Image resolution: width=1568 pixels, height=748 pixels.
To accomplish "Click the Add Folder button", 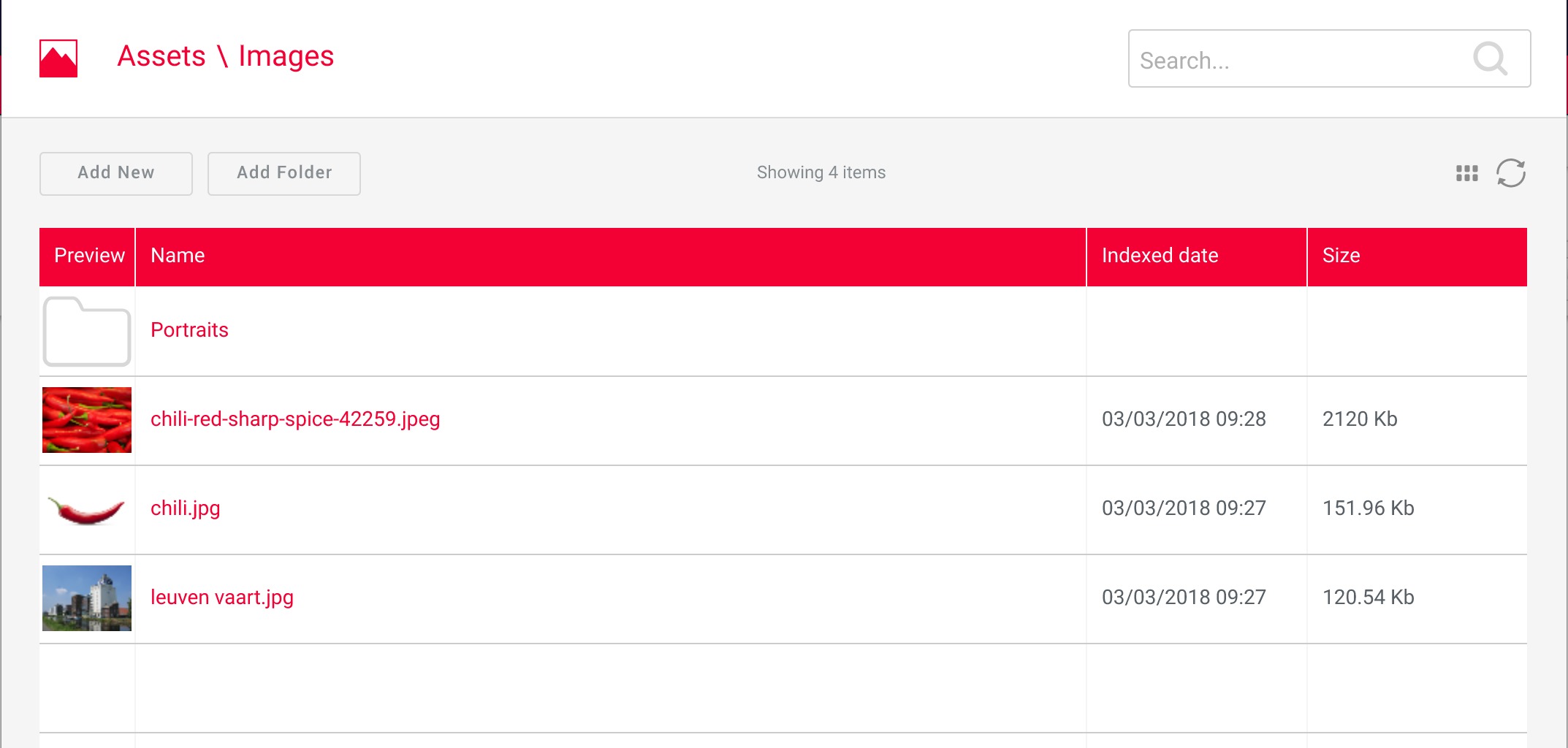I will pyautogui.click(x=284, y=173).
